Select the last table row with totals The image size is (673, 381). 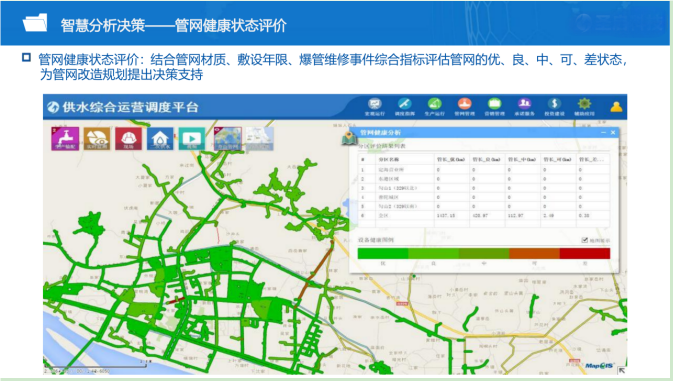[x=484, y=215]
